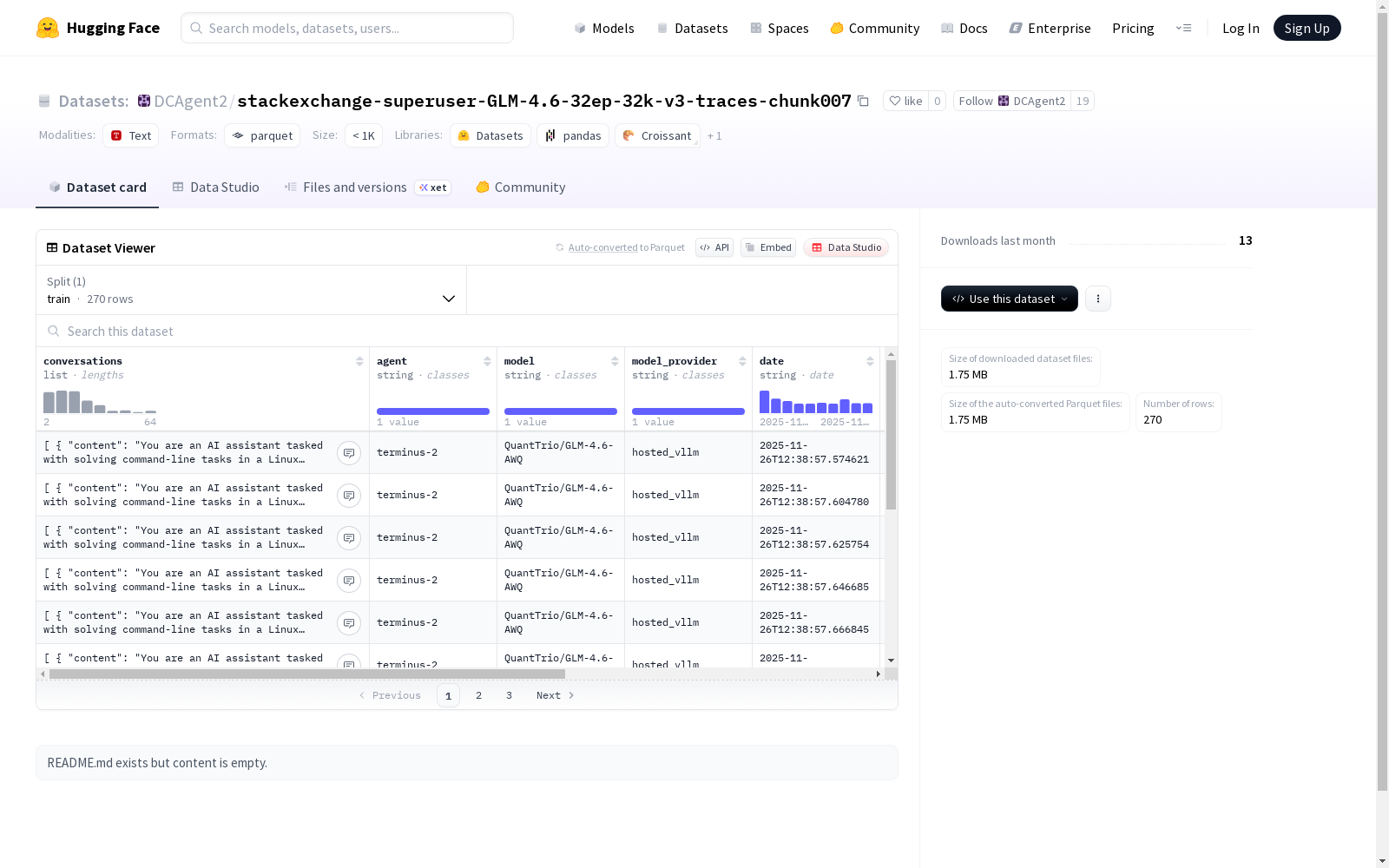Click the parquet format tag
The width and height of the screenshot is (1389, 868).
262,135
